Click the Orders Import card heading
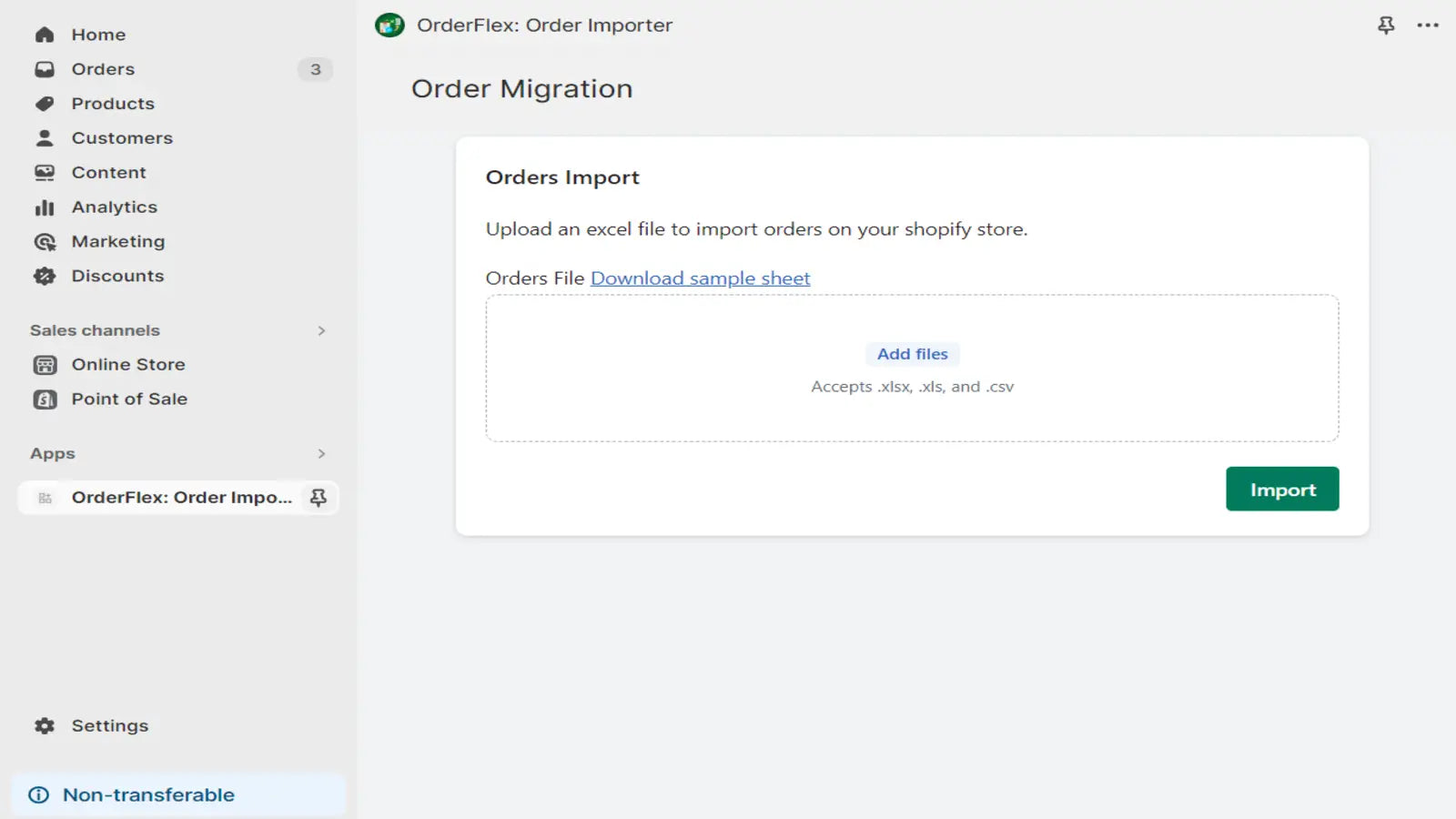 tap(562, 178)
